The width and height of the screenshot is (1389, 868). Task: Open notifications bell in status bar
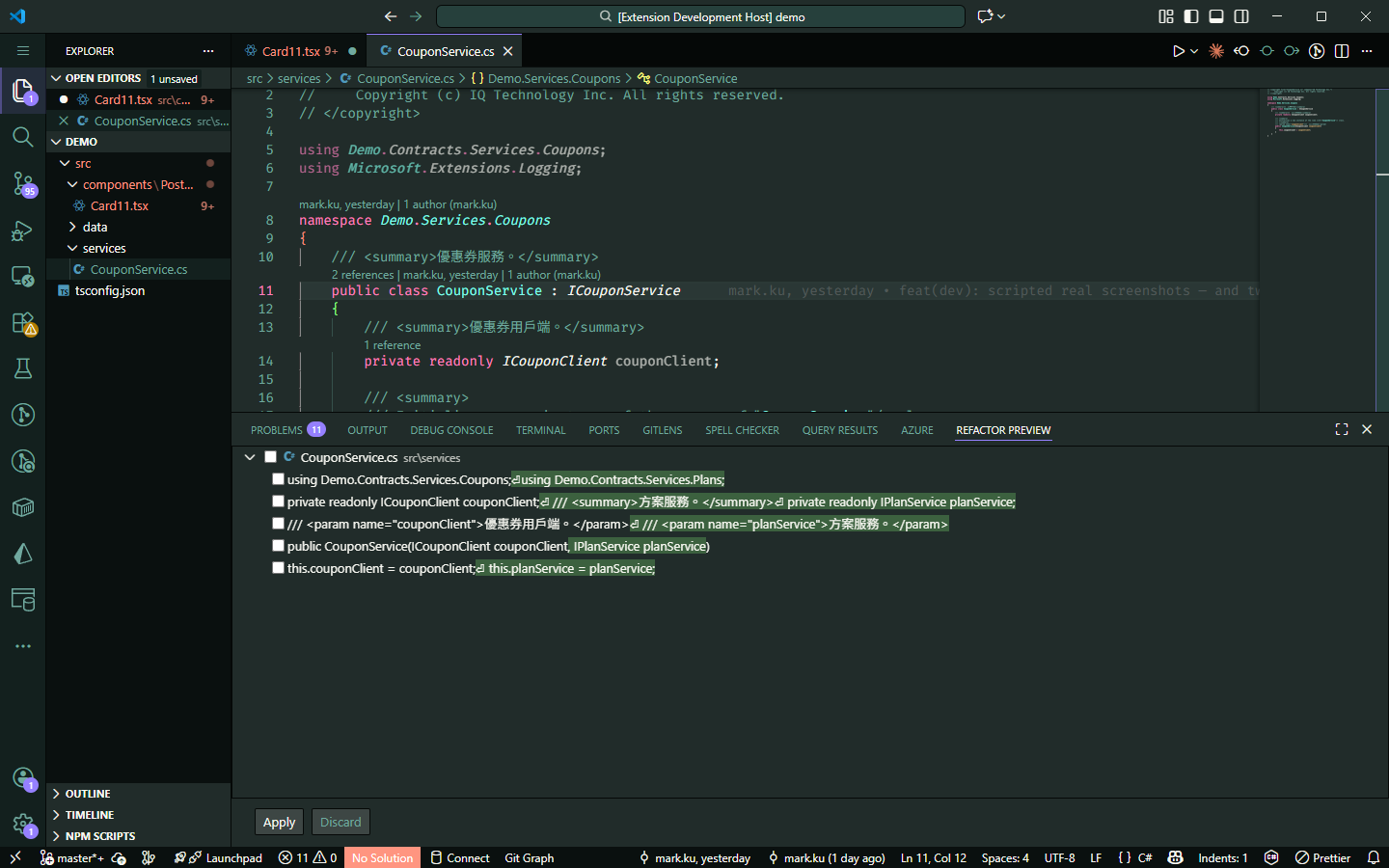(1374, 857)
